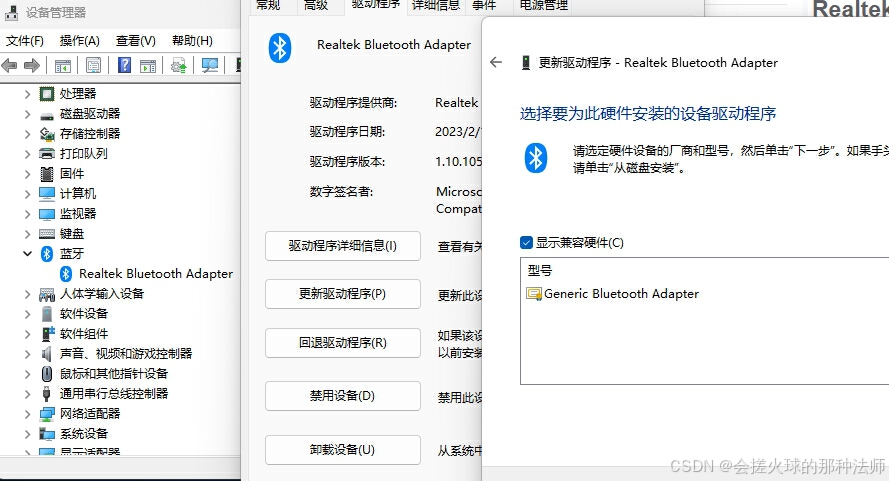This screenshot has height=481, width=889.
Task: Click the mouse icon beside 鼠标和其他指针设备
Action: click(x=47, y=374)
